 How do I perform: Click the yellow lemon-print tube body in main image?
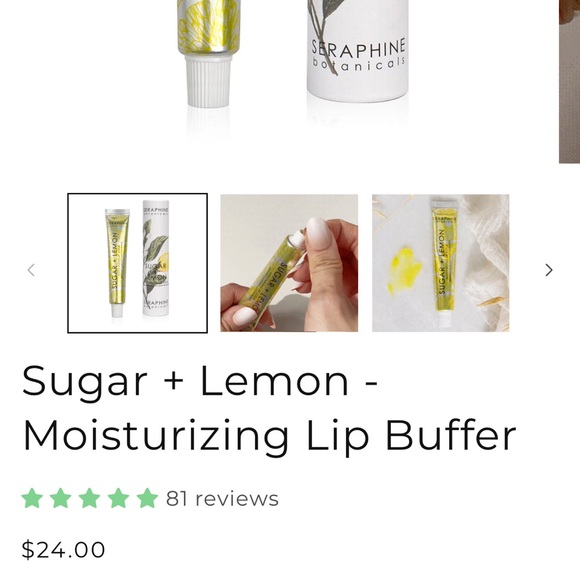209,27
